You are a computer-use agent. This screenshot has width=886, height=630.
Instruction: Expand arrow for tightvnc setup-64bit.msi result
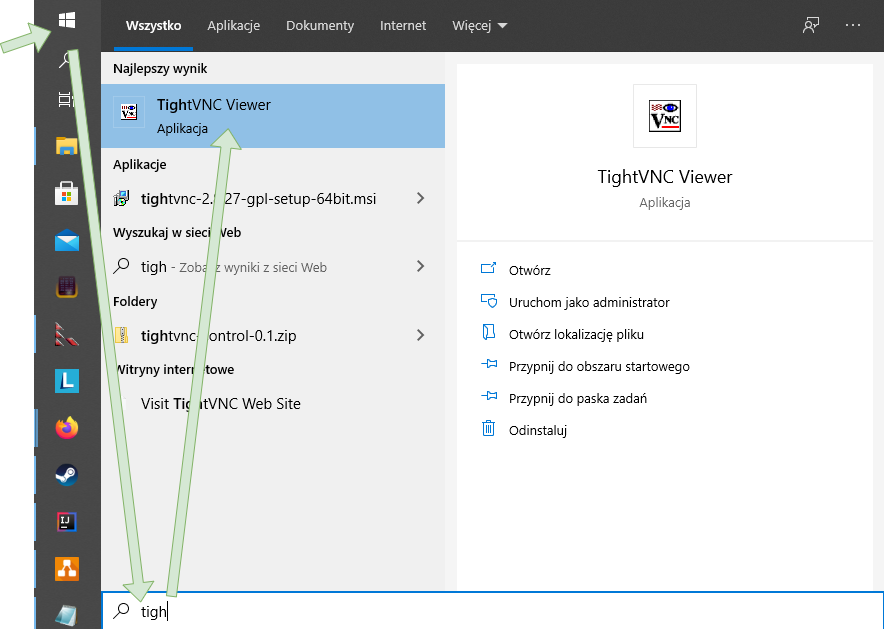point(420,198)
